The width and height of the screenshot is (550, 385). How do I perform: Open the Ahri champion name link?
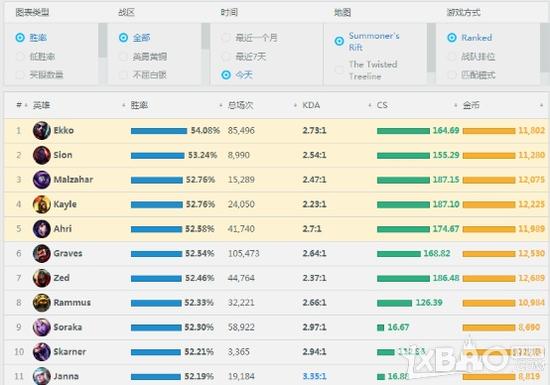tap(62, 229)
